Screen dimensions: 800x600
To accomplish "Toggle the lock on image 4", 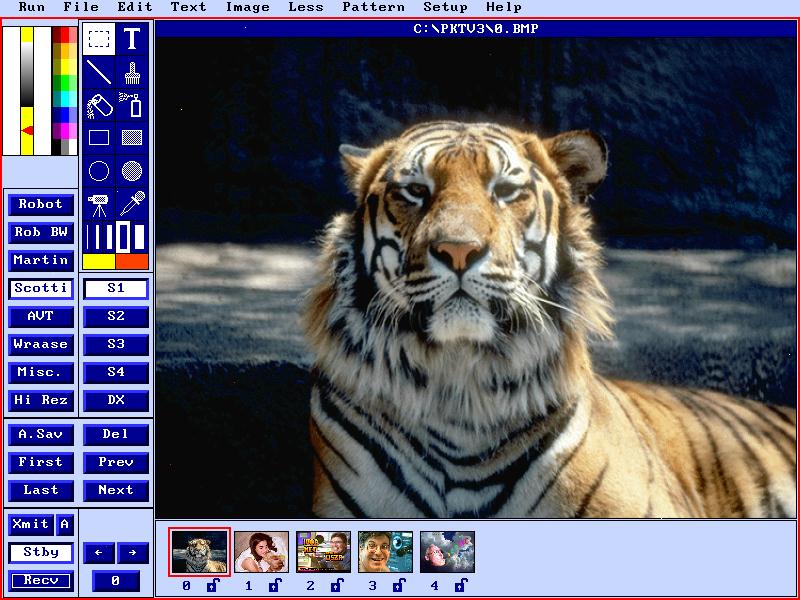I will coord(461,585).
